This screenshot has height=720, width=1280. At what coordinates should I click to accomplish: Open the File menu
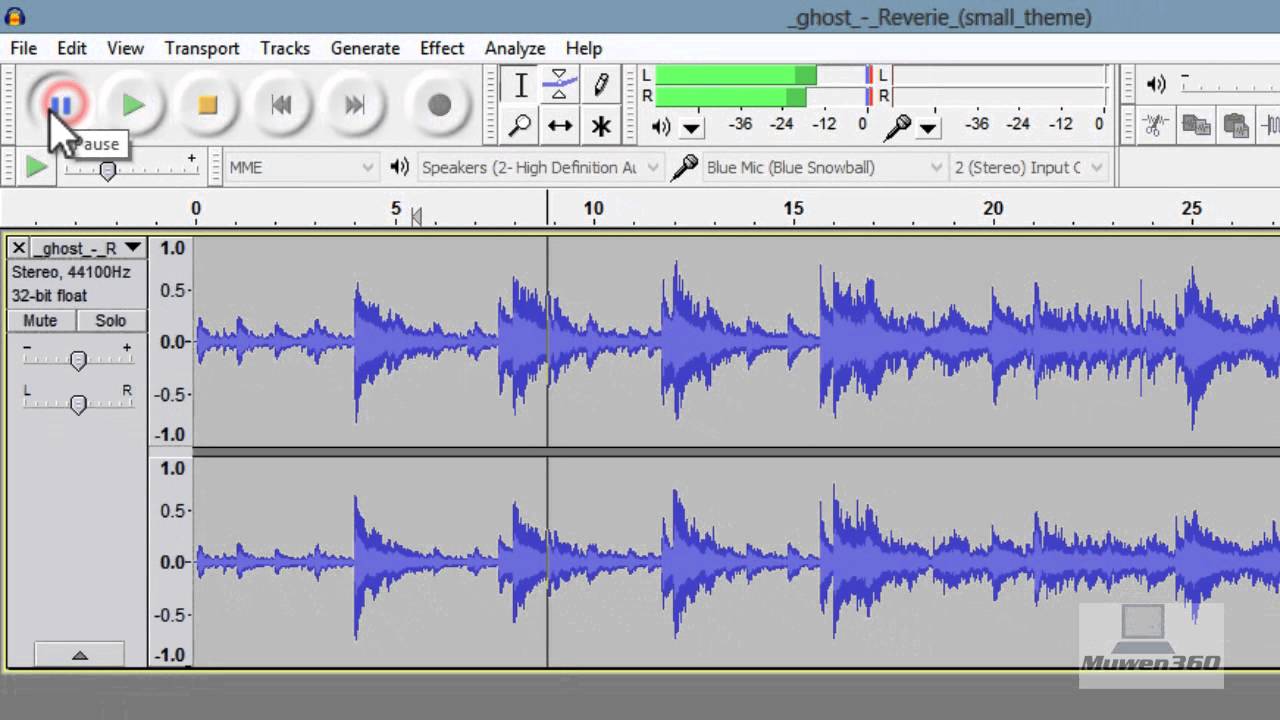tap(23, 48)
